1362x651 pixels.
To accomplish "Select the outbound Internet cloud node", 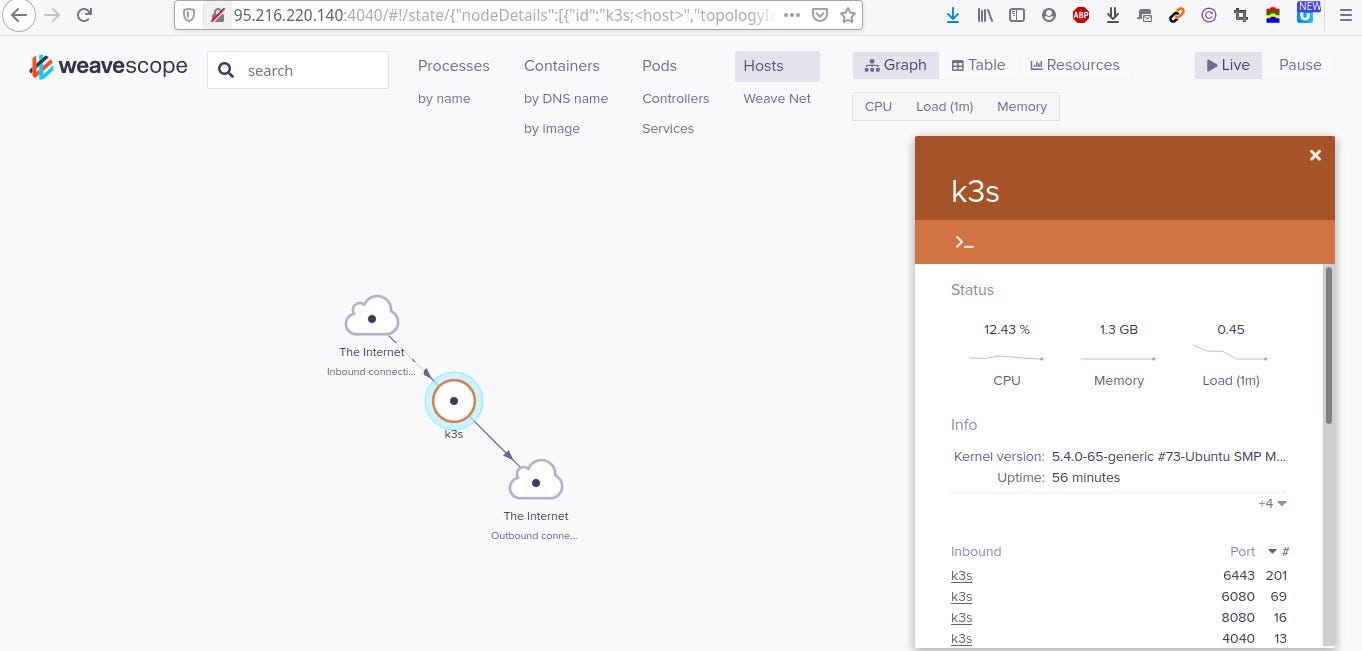I will (x=536, y=480).
